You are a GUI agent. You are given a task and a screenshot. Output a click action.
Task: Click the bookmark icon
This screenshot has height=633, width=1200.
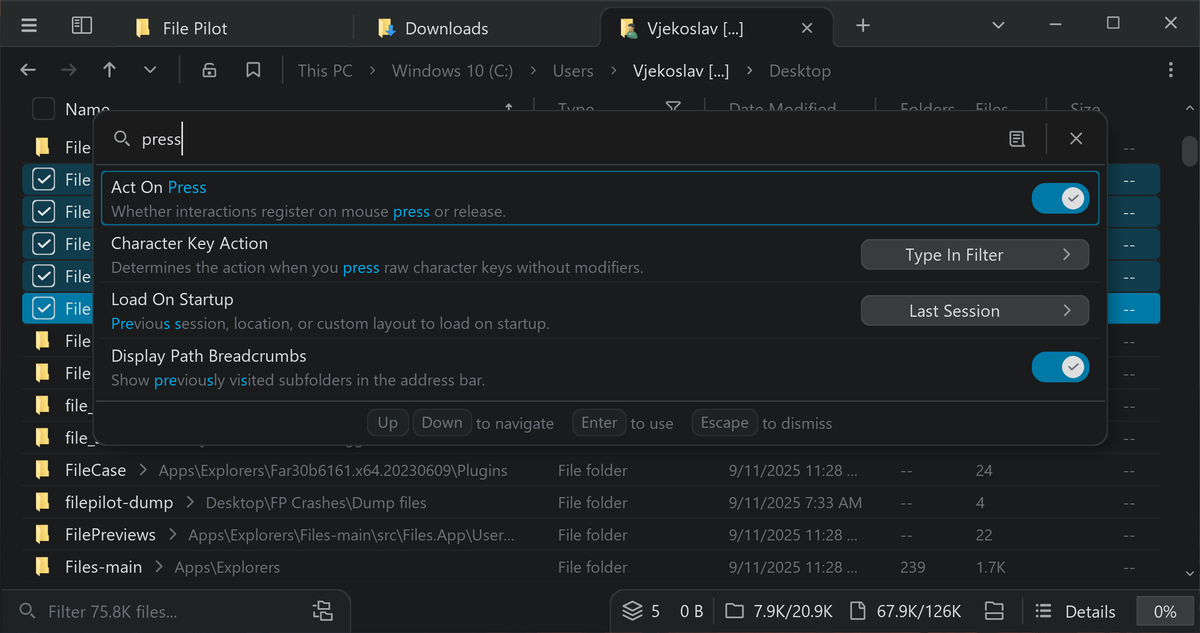click(x=253, y=70)
